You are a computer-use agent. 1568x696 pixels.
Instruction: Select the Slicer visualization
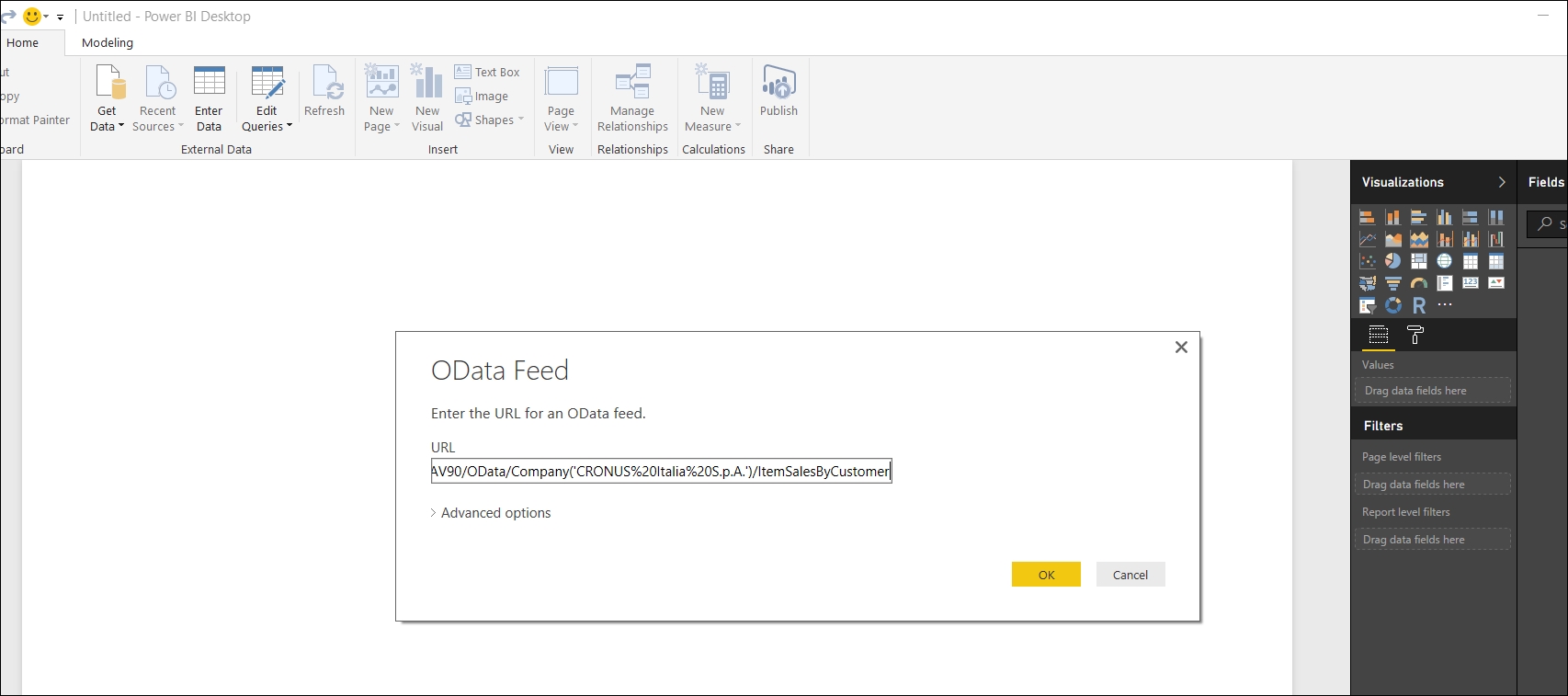1367,305
